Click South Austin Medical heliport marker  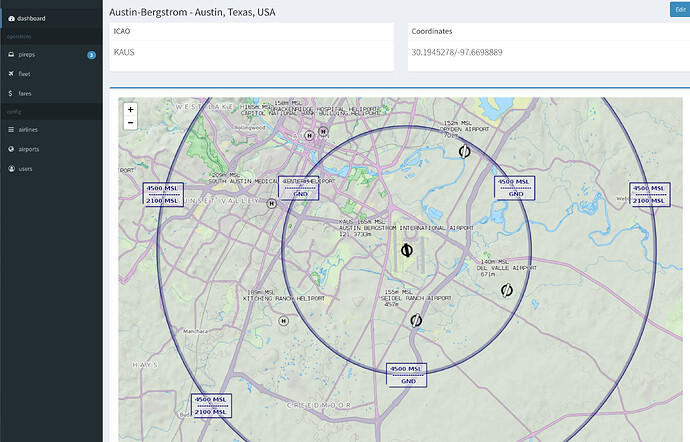tap(272, 204)
